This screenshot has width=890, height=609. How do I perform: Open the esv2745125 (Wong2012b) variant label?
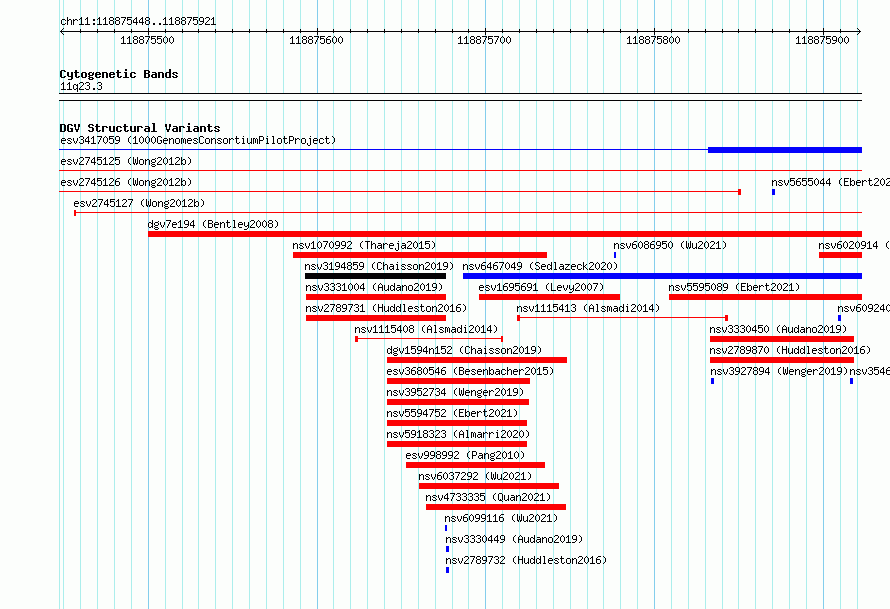[x=126, y=161]
